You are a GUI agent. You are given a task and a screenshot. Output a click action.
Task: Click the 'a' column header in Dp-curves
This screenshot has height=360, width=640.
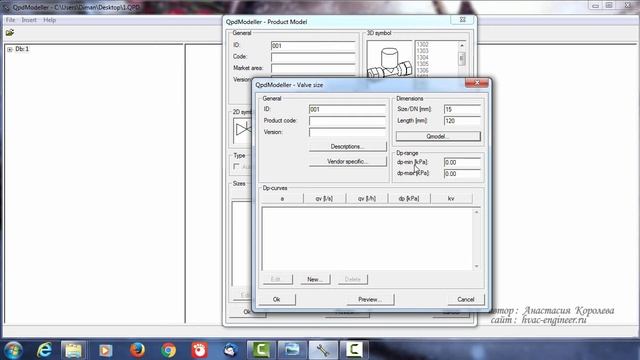[282, 198]
